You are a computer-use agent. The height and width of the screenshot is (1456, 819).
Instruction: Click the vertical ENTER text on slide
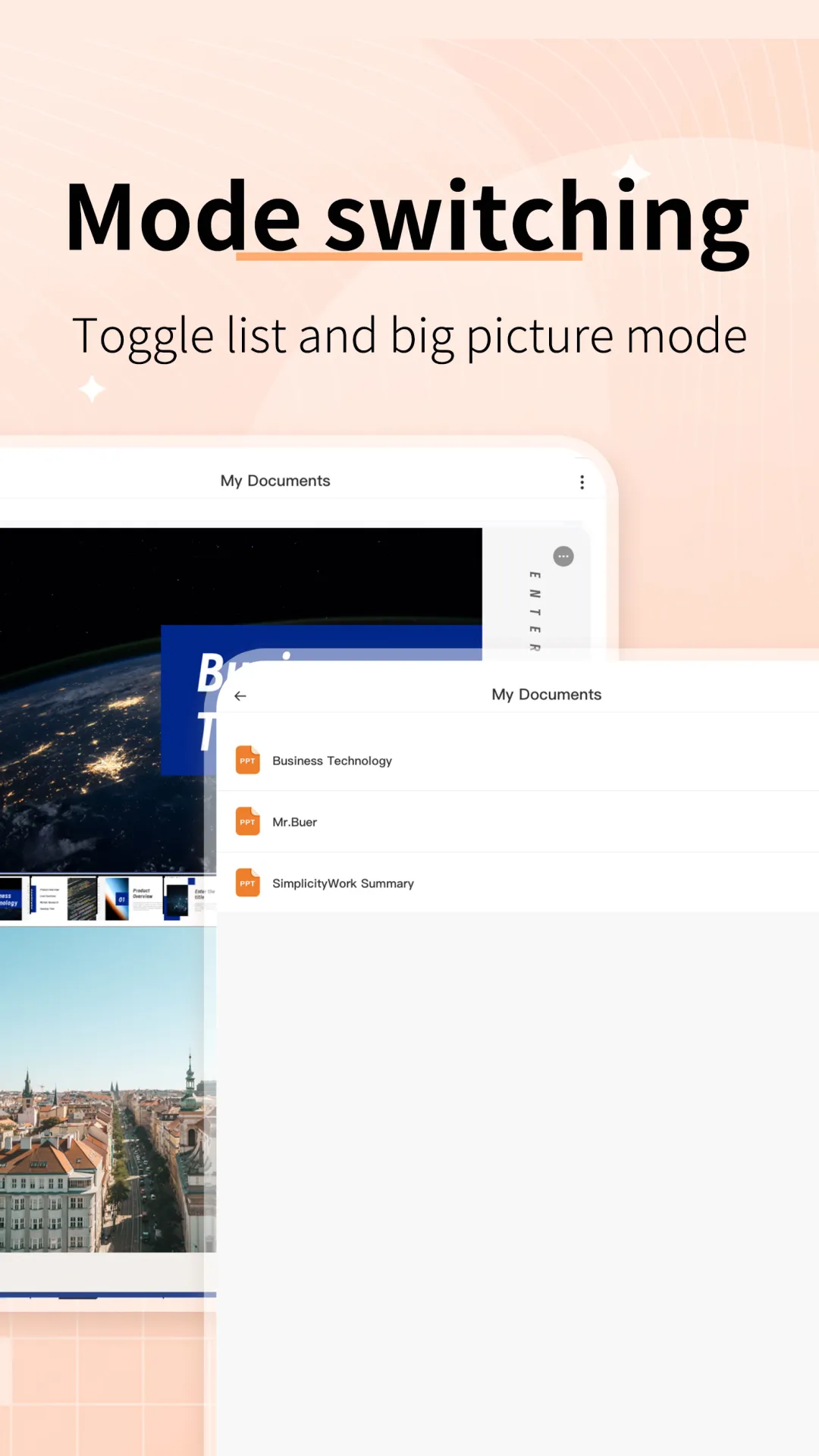tap(535, 611)
